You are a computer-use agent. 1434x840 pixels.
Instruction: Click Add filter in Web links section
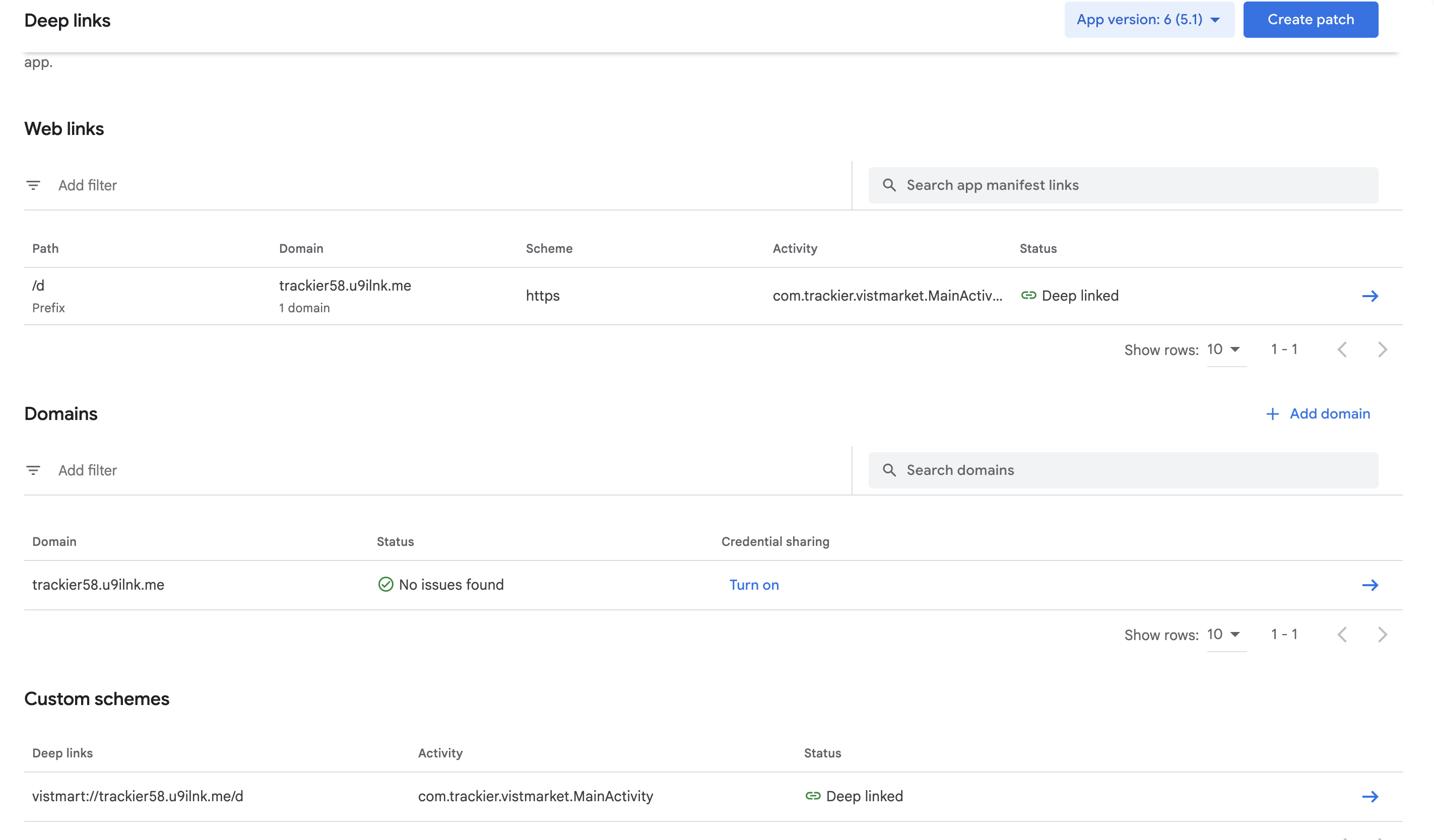pyautogui.click(x=88, y=185)
